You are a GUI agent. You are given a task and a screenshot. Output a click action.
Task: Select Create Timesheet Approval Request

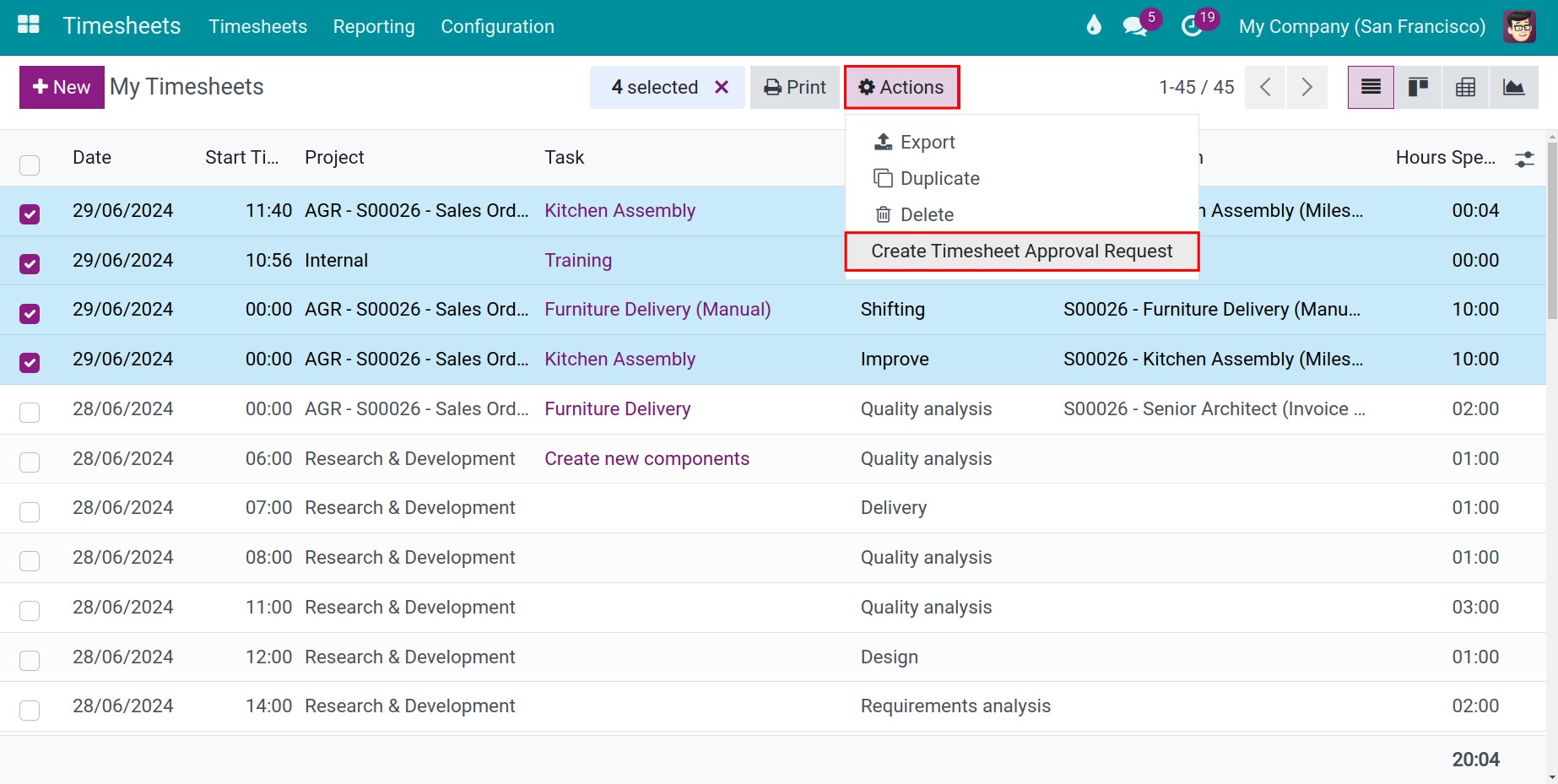tap(1021, 251)
